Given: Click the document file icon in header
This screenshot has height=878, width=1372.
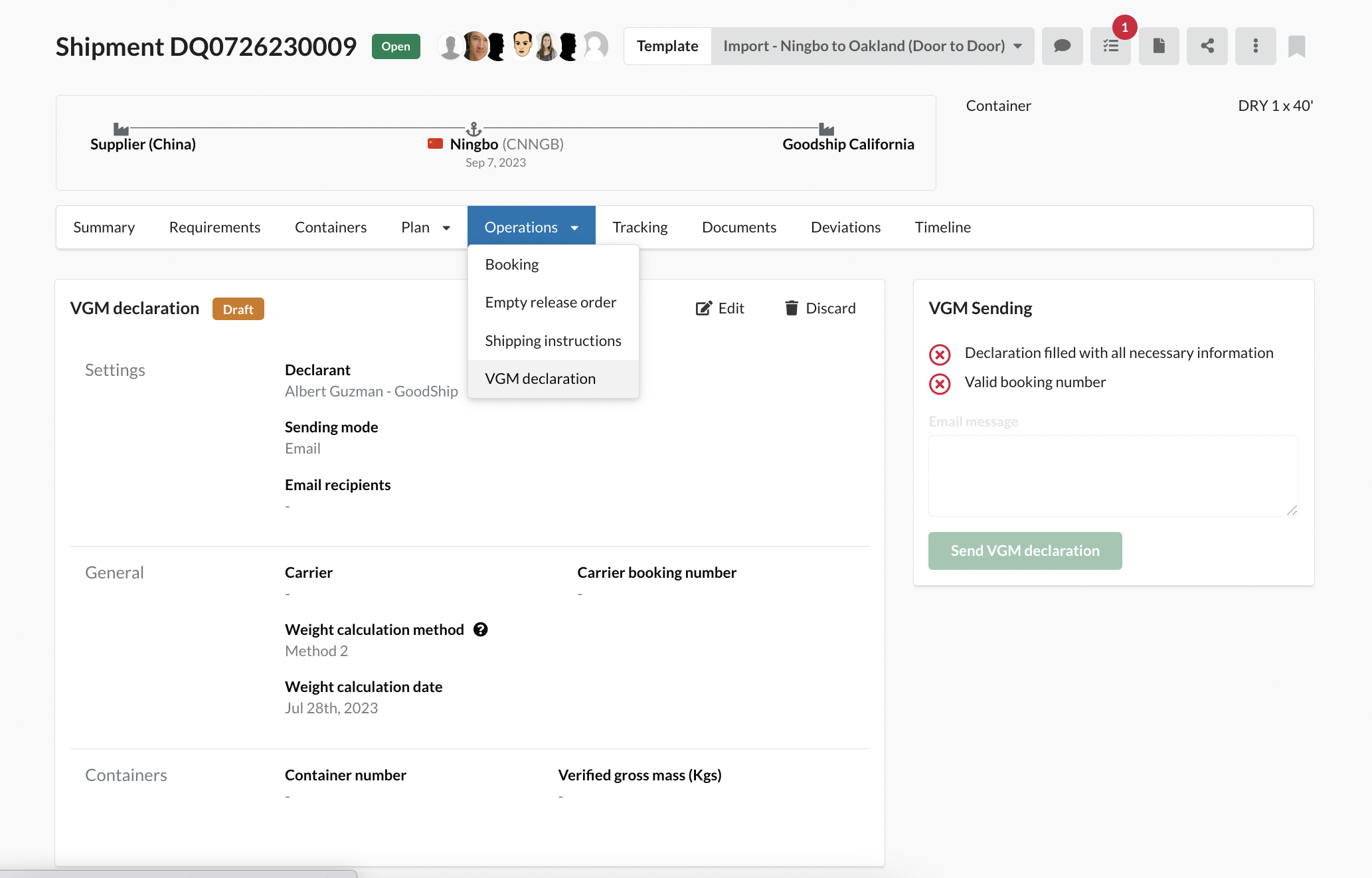Looking at the screenshot, I should click(x=1159, y=46).
